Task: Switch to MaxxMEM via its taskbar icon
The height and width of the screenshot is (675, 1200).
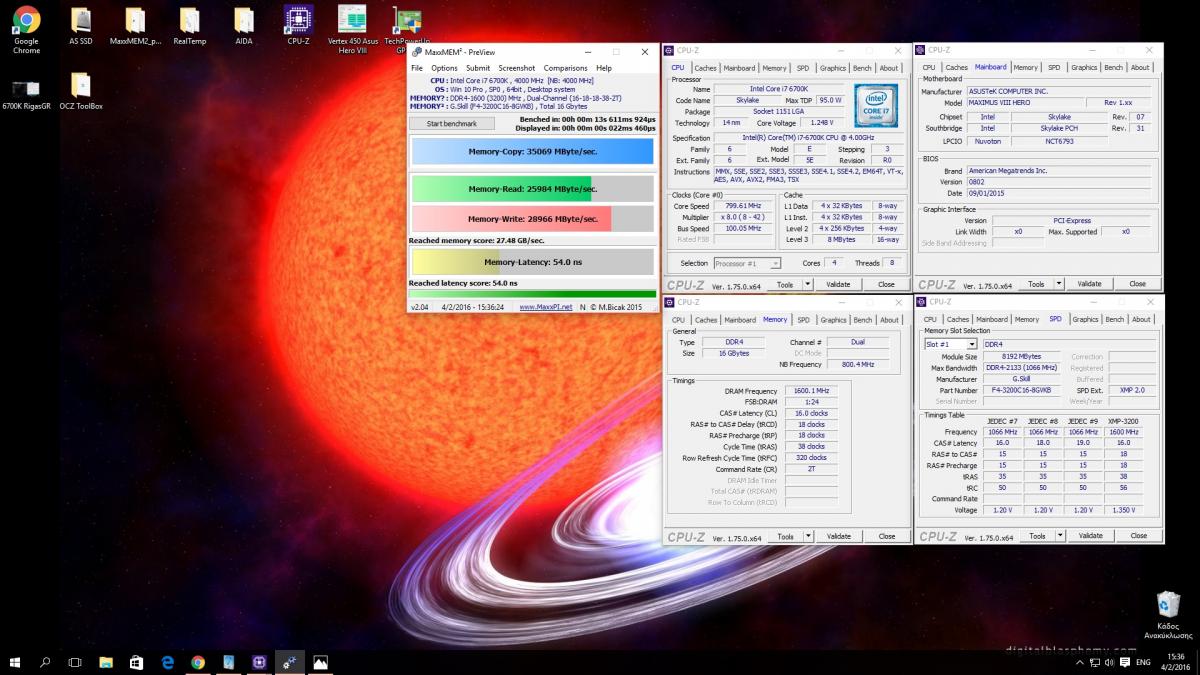Action: click(x=290, y=662)
